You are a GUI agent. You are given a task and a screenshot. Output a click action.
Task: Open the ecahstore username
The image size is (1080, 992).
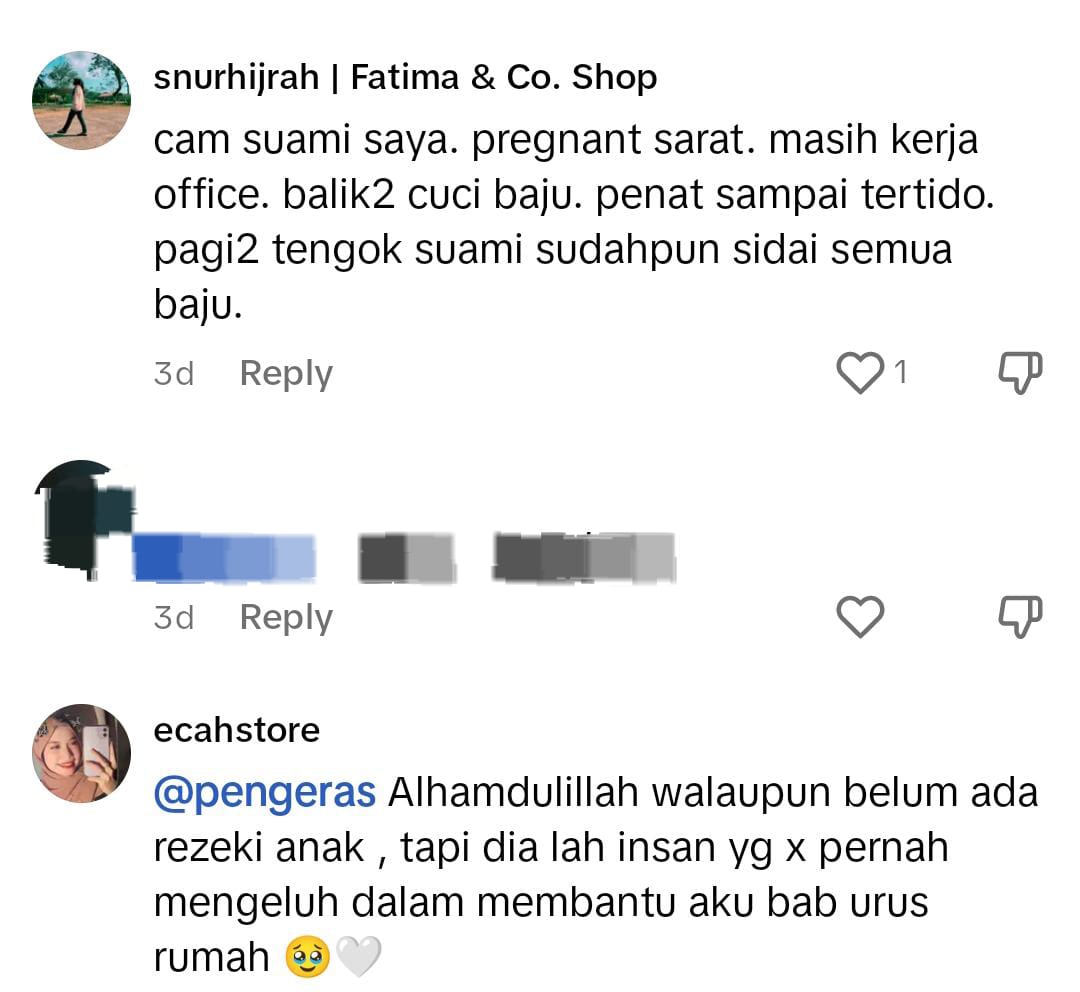tap(236, 730)
